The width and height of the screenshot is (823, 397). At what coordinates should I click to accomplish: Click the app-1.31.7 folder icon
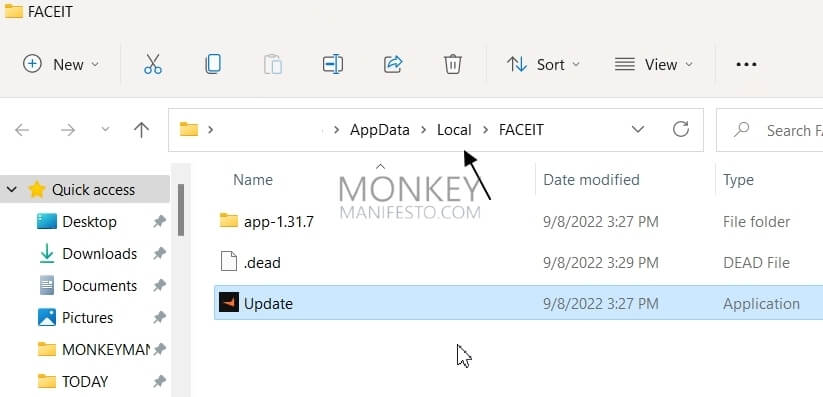point(229,220)
